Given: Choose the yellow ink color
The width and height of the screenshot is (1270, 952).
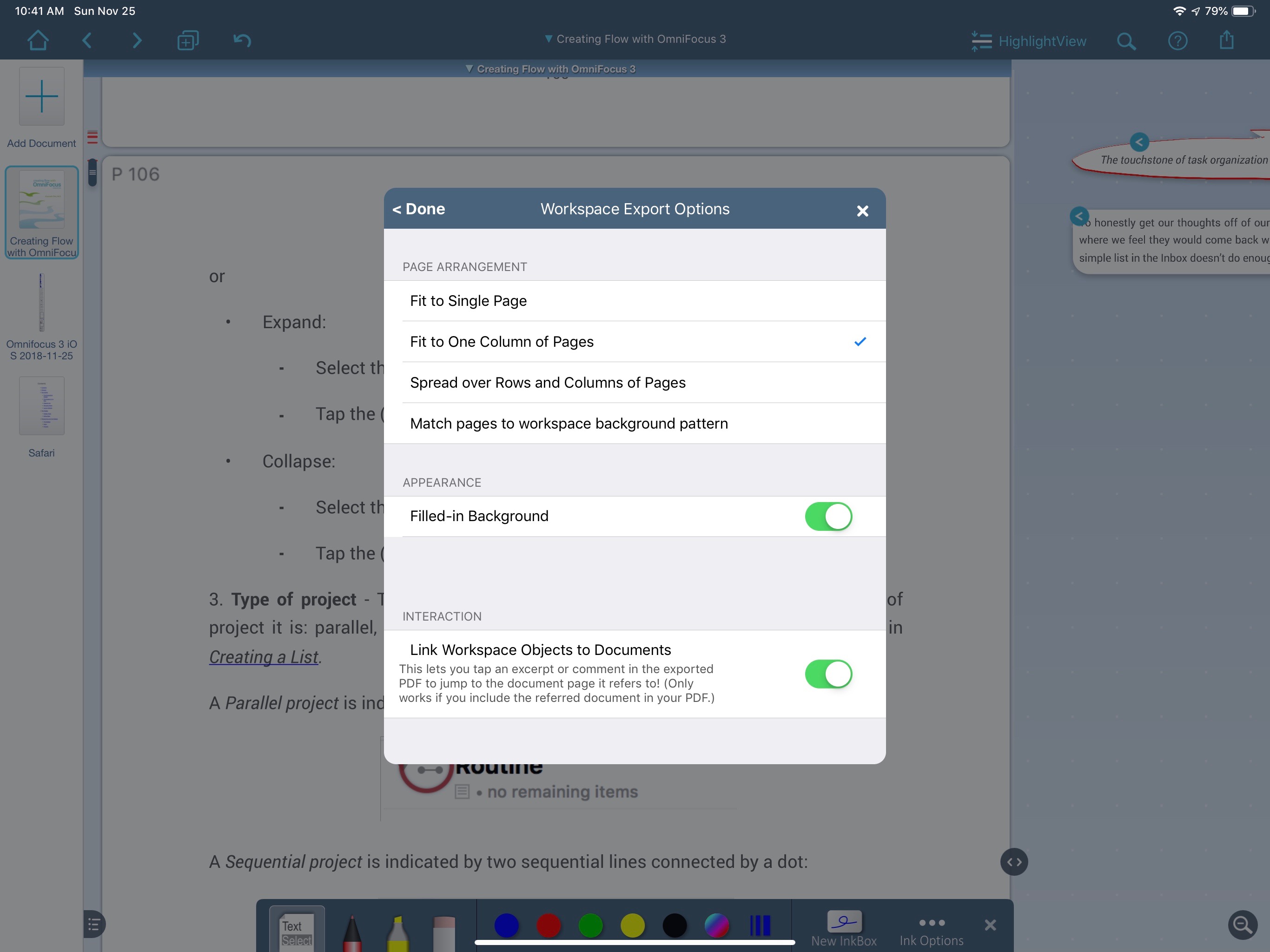Looking at the screenshot, I should tap(633, 925).
